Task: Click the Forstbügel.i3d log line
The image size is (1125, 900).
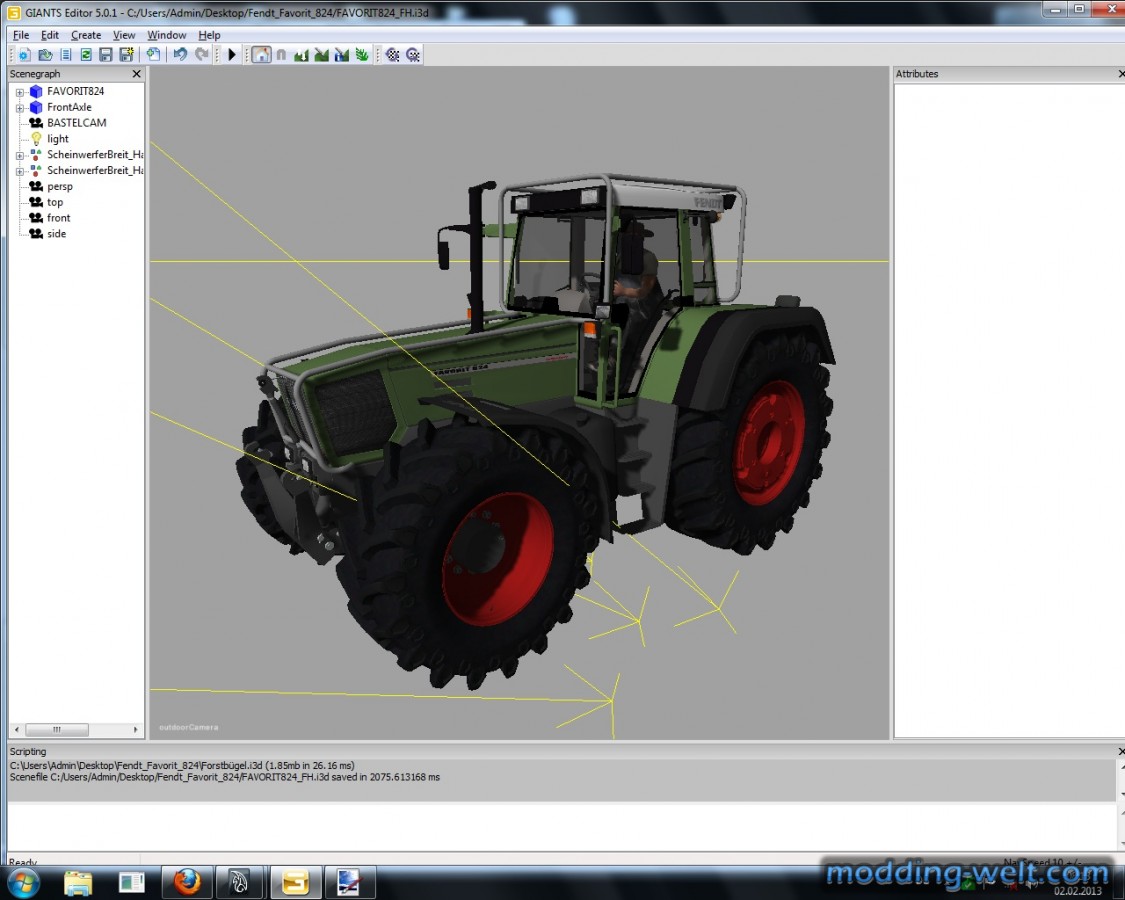Action: click(182, 766)
